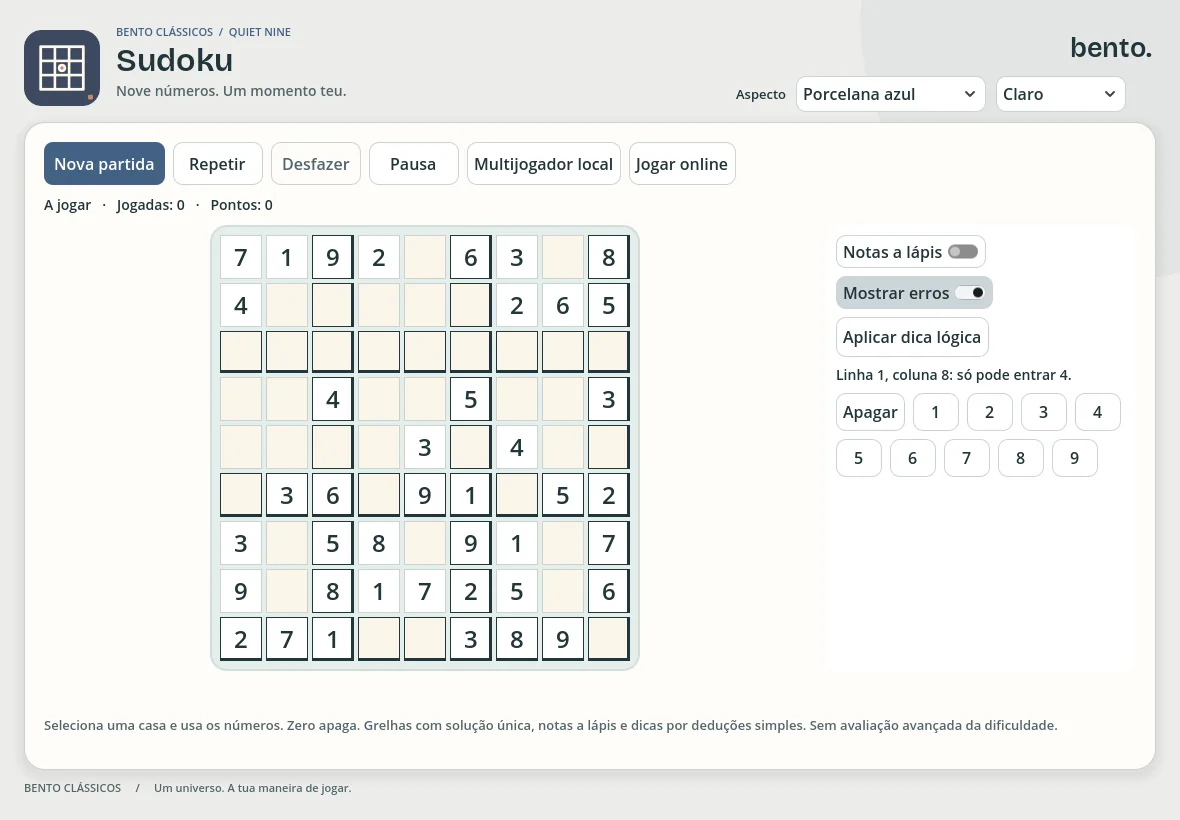Click the 3 cell in row 5
This screenshot has height=820, width=1180.
pyautogui.click(x=425, y=447)
